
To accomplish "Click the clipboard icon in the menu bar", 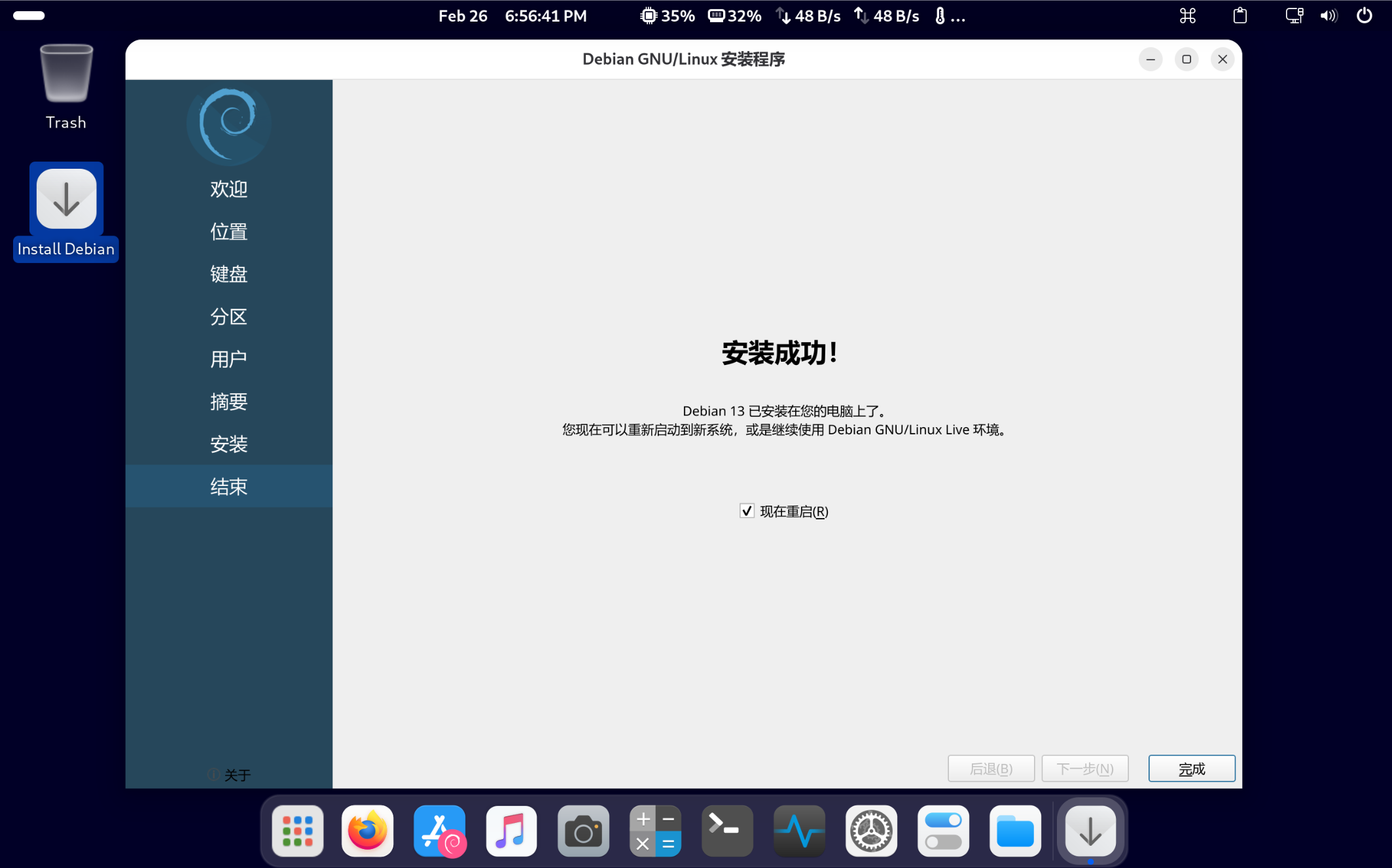I will pos(1239,15).
